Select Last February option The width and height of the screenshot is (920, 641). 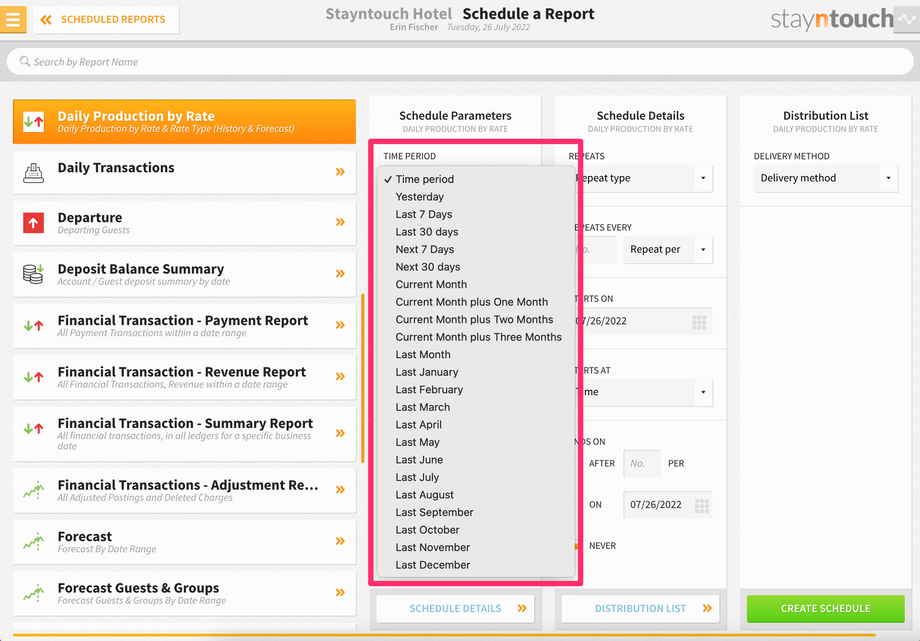pyautogui.click(x=476, y=390)
